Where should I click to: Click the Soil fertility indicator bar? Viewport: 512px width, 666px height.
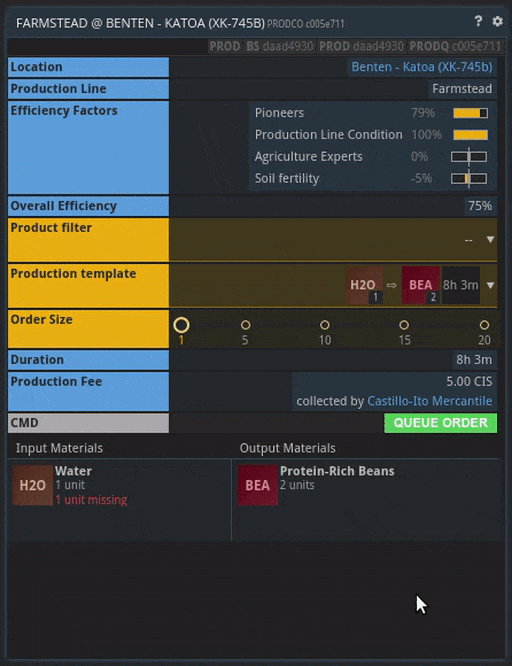tap(469, 178)
